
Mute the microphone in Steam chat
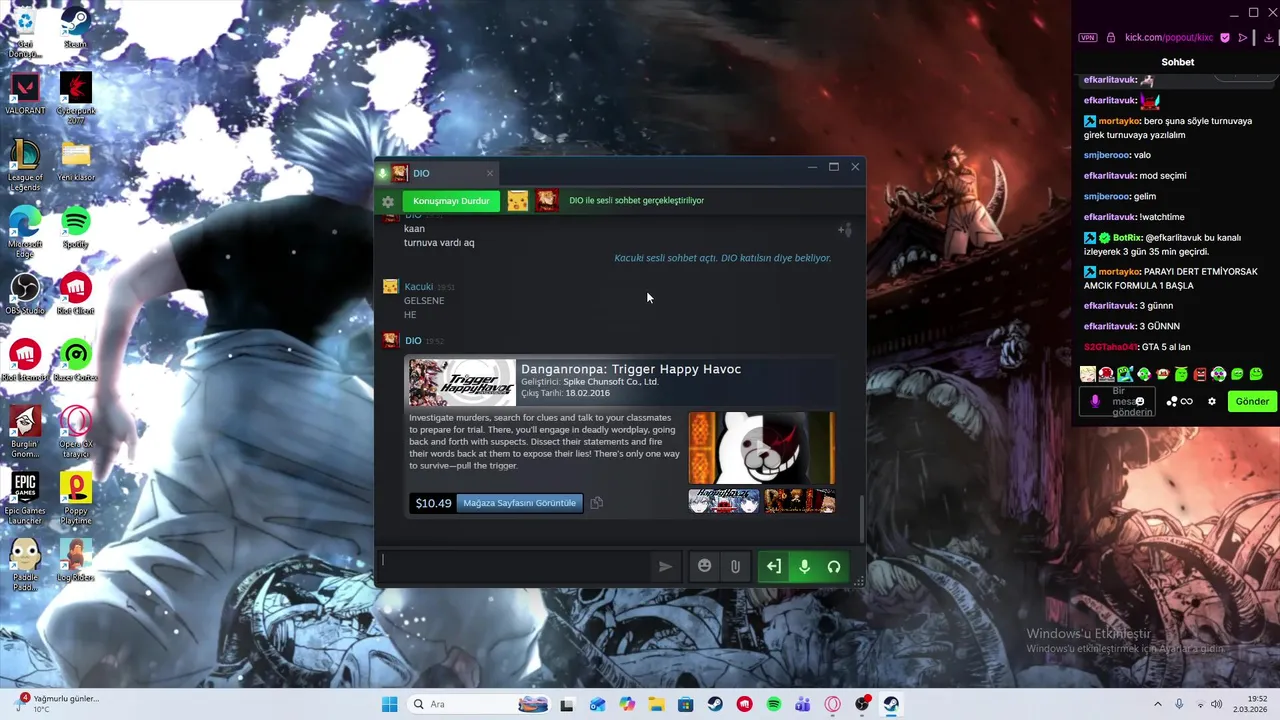click(804, 567)
